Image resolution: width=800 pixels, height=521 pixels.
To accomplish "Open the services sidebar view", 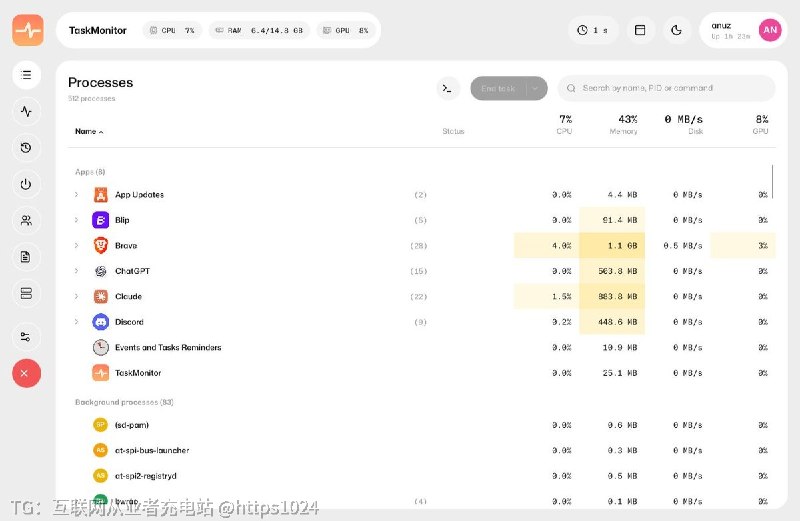I will click(x=26, y=293).
